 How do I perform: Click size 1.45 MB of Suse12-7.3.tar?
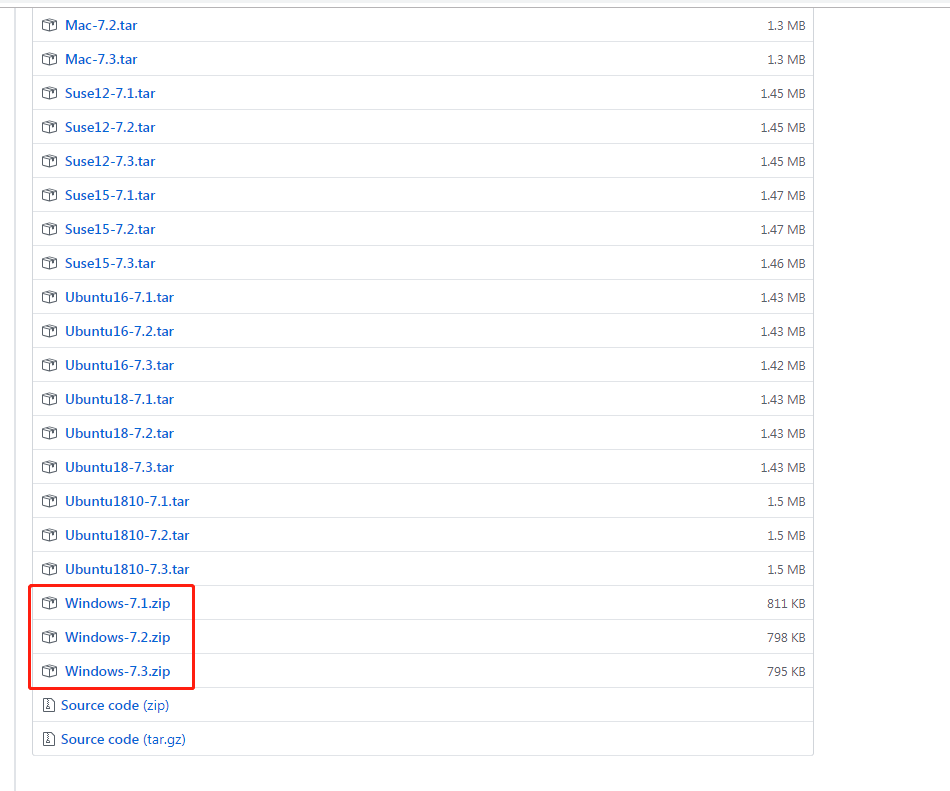(x=783, y=162)
